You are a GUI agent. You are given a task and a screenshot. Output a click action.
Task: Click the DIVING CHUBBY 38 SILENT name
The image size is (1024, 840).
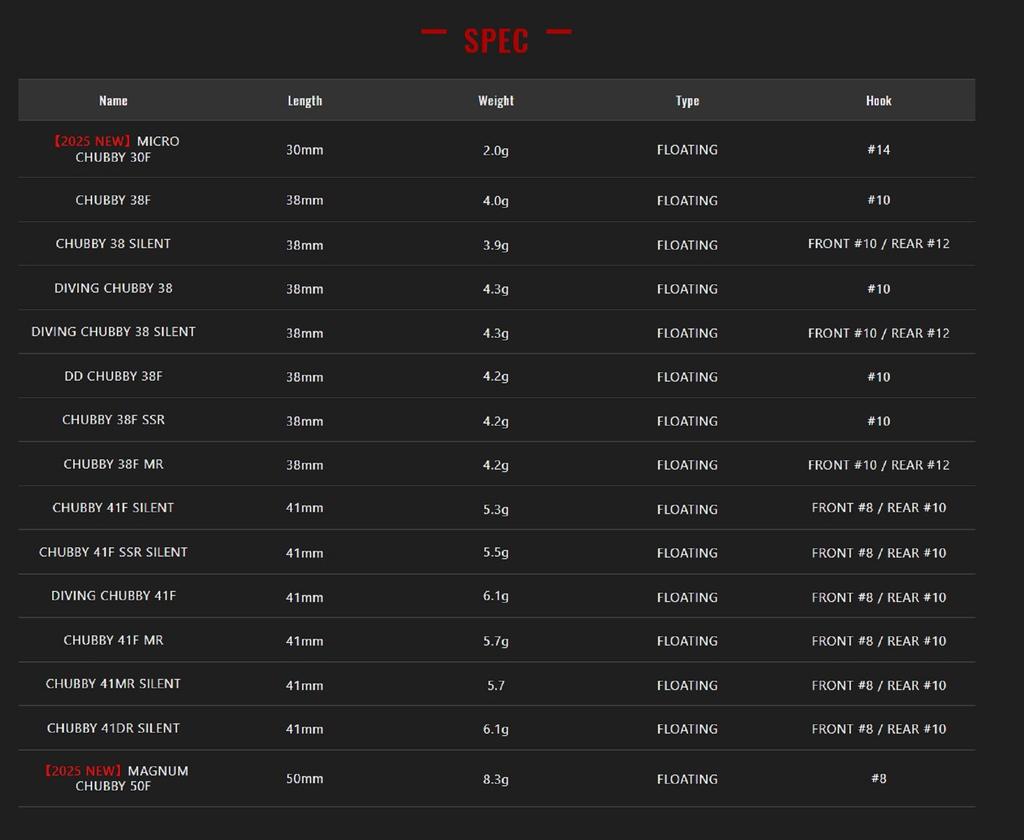(x=113, y=332)
